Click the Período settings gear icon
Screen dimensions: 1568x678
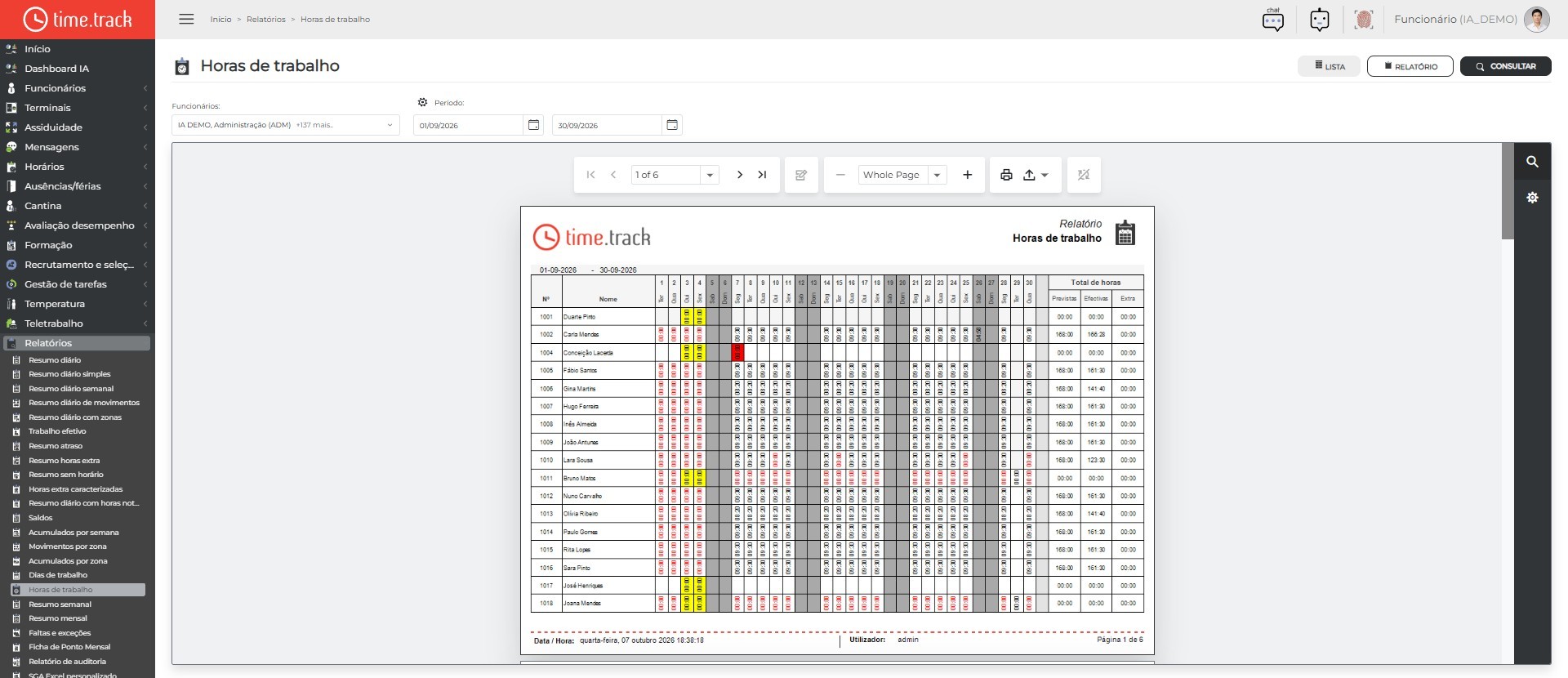(x=422, y=103)
